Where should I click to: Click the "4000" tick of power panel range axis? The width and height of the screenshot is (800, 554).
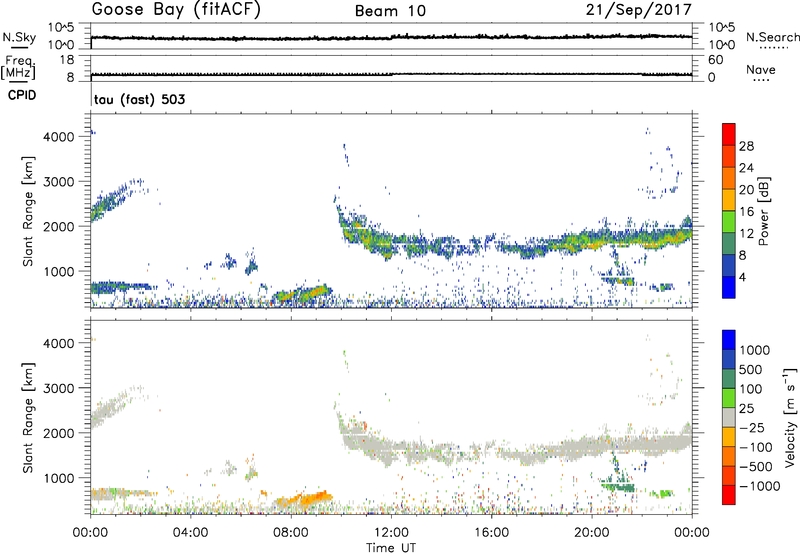[59, 137]
